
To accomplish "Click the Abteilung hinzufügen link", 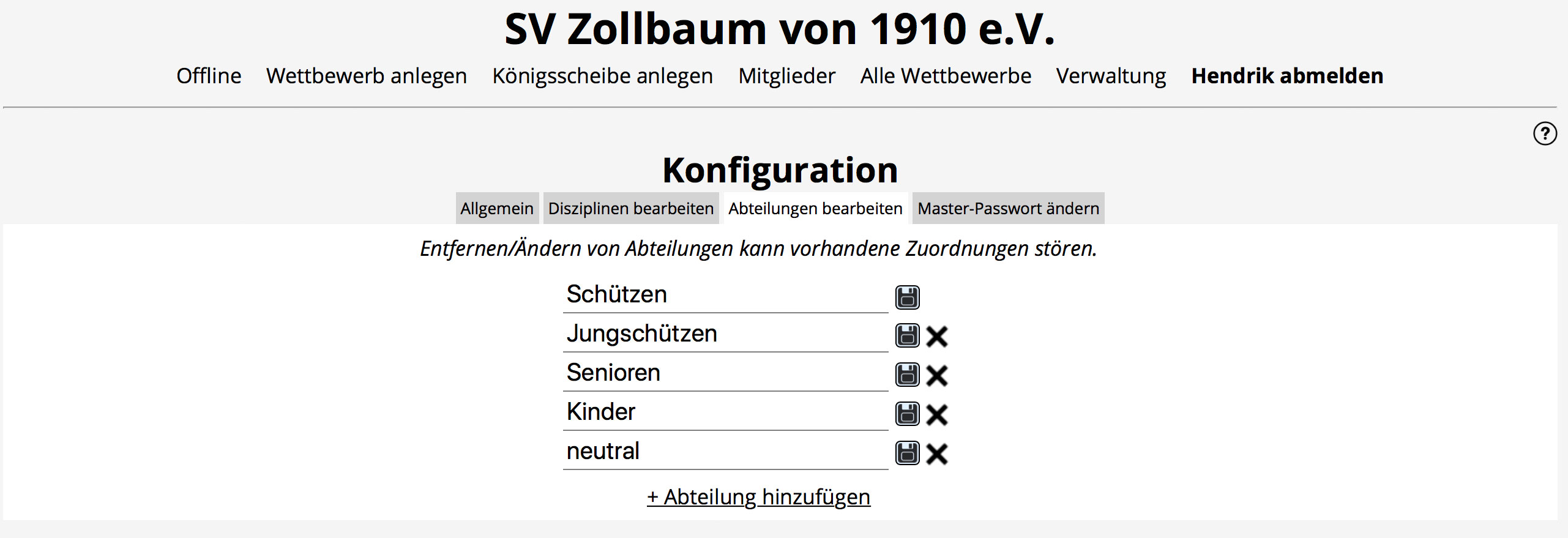I will [x=758, y=497].
